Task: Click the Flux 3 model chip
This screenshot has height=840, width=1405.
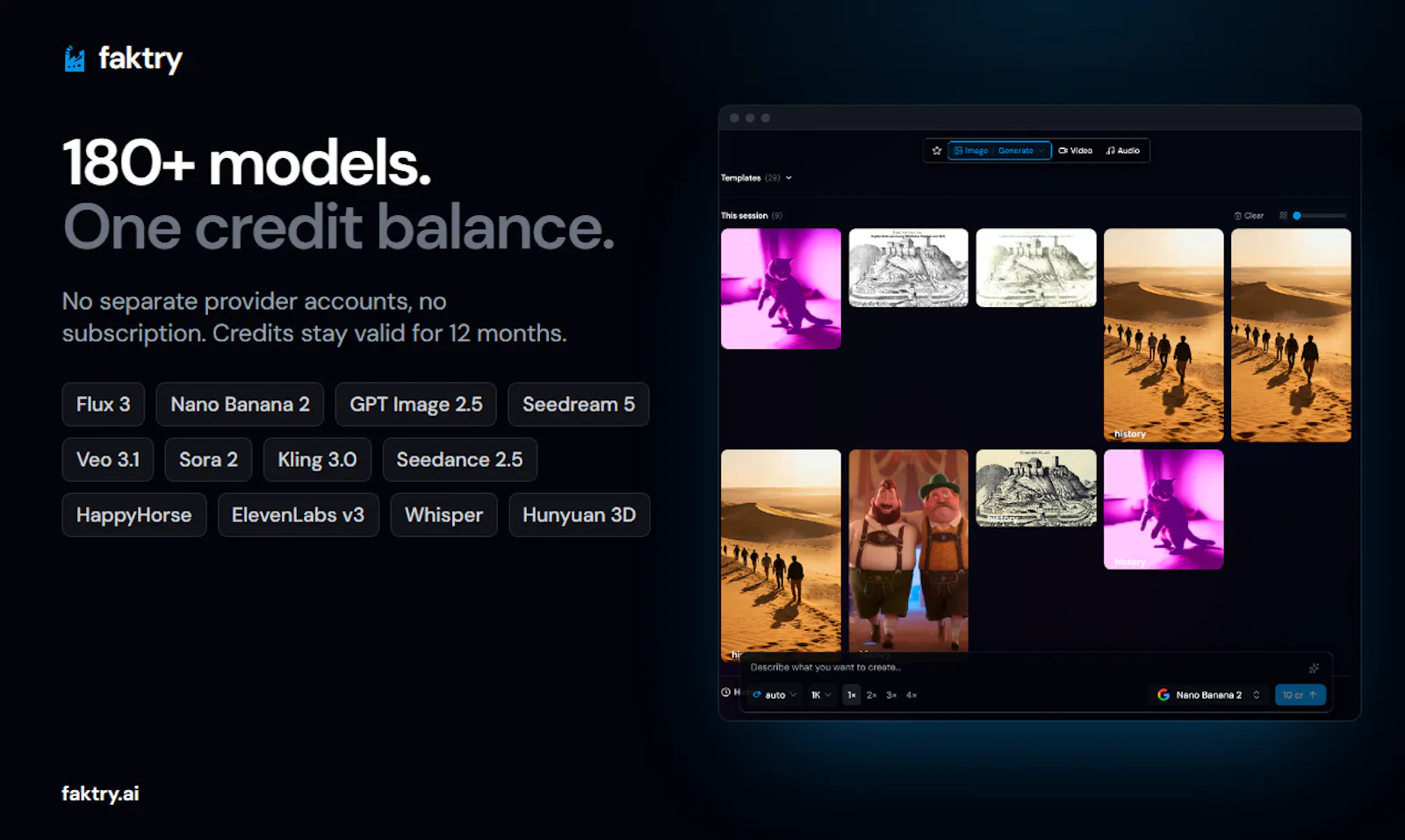Action: [103, 405]
